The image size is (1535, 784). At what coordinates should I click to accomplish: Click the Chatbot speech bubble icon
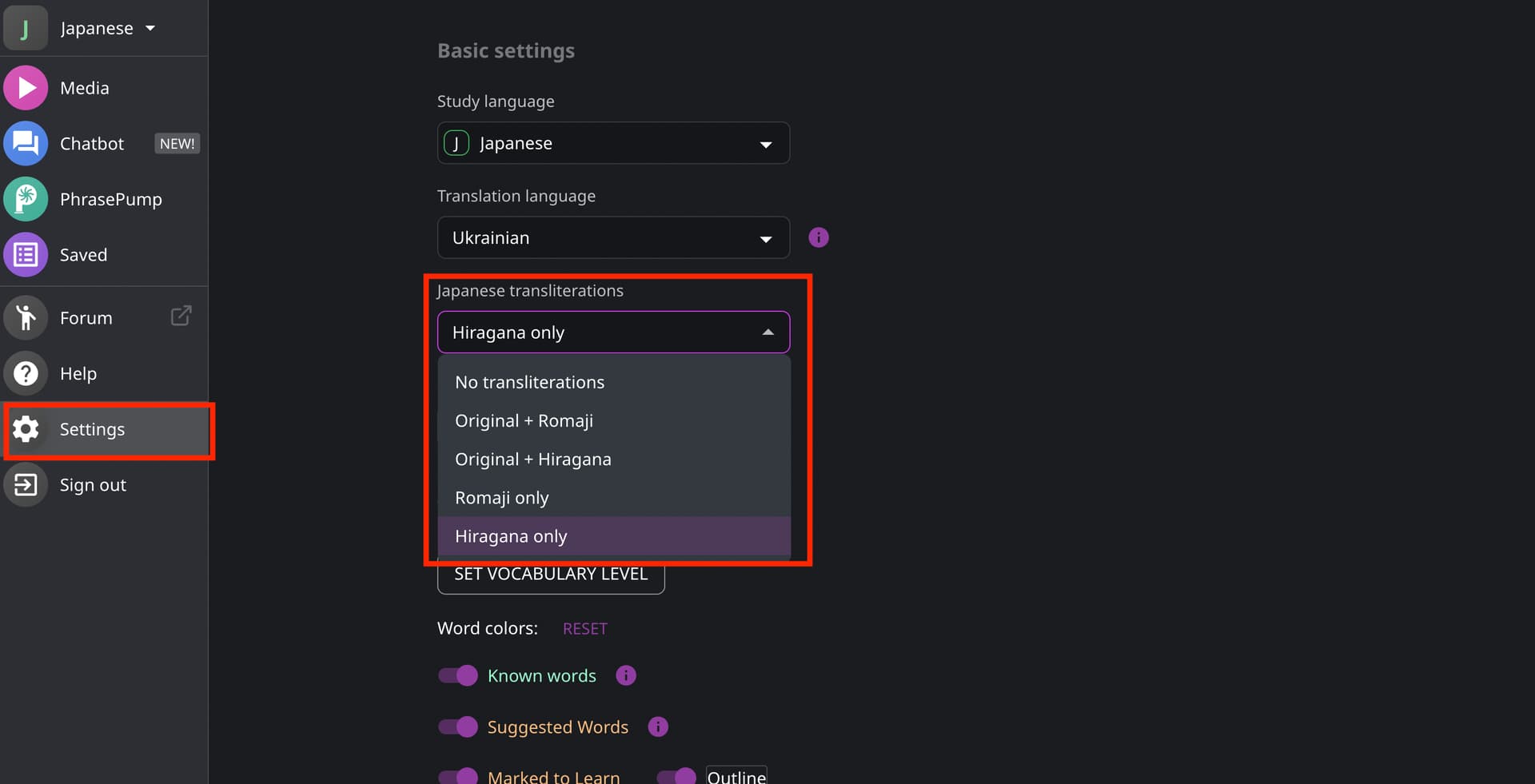point(26,144)
